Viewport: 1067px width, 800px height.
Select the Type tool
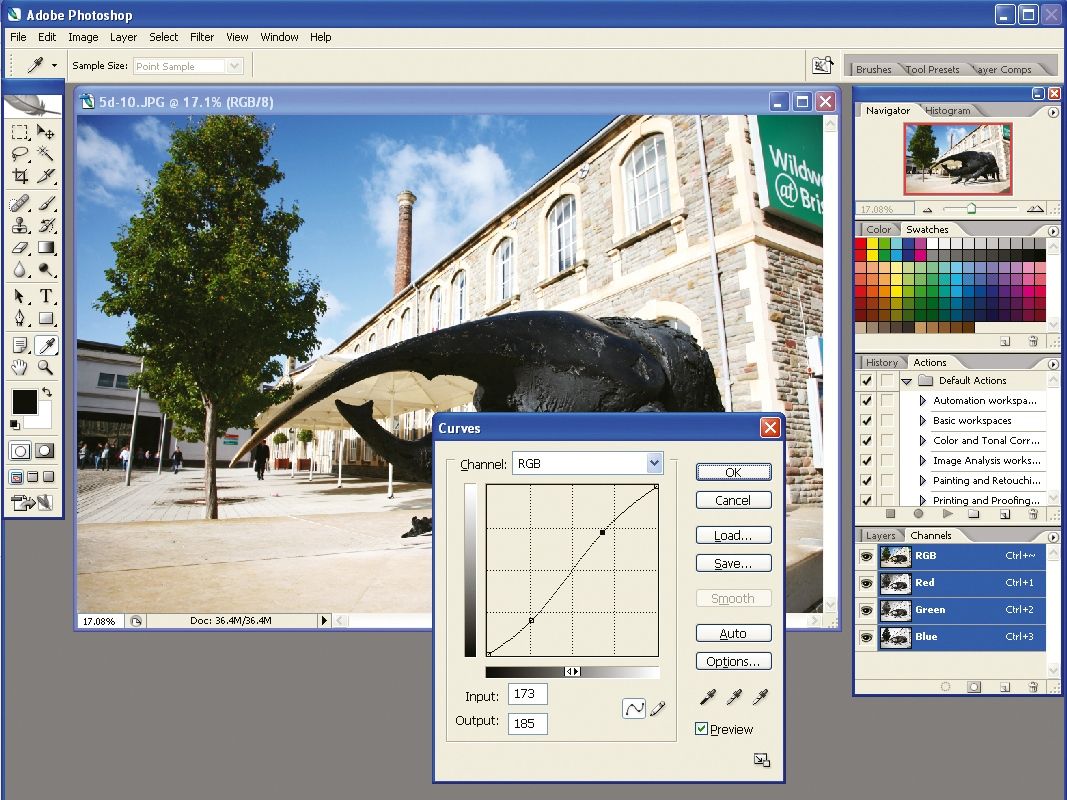pyautogui.click(x=45, y=295)
